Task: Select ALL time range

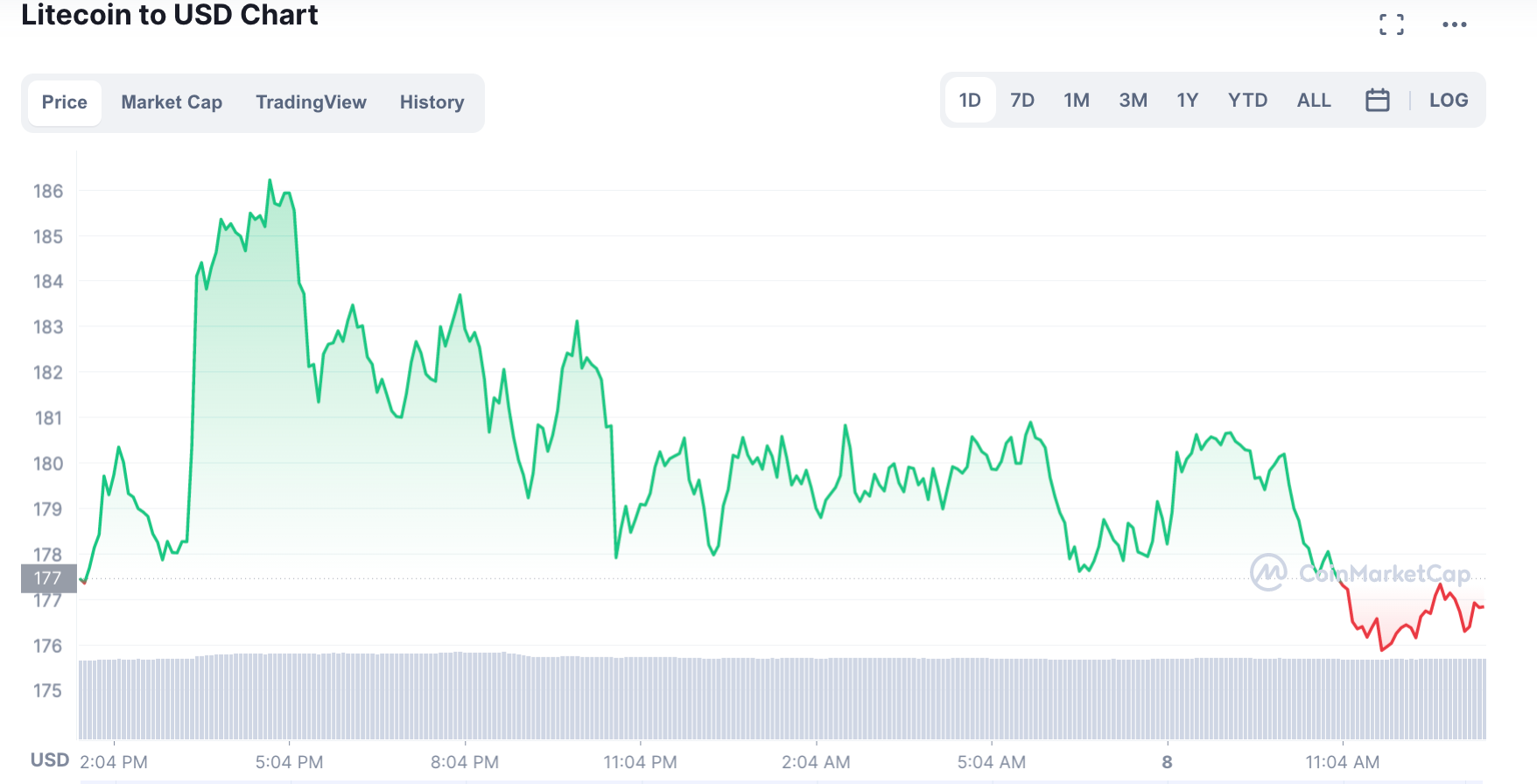Action: point(1314,100)
